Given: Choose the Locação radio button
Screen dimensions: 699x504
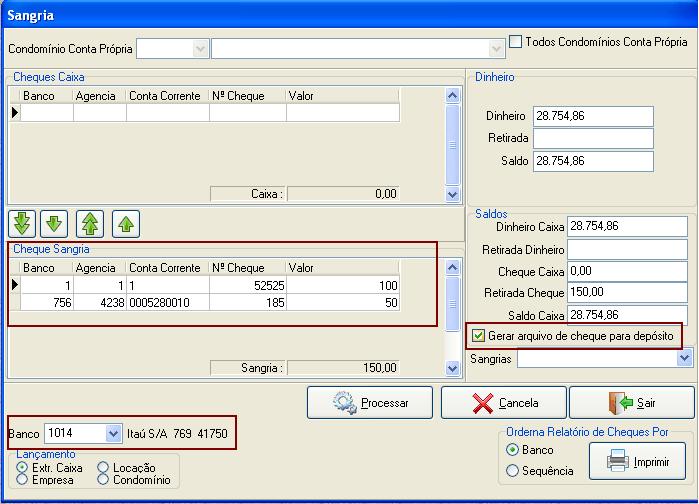Looking at the screenshot, I should (104, 467).
